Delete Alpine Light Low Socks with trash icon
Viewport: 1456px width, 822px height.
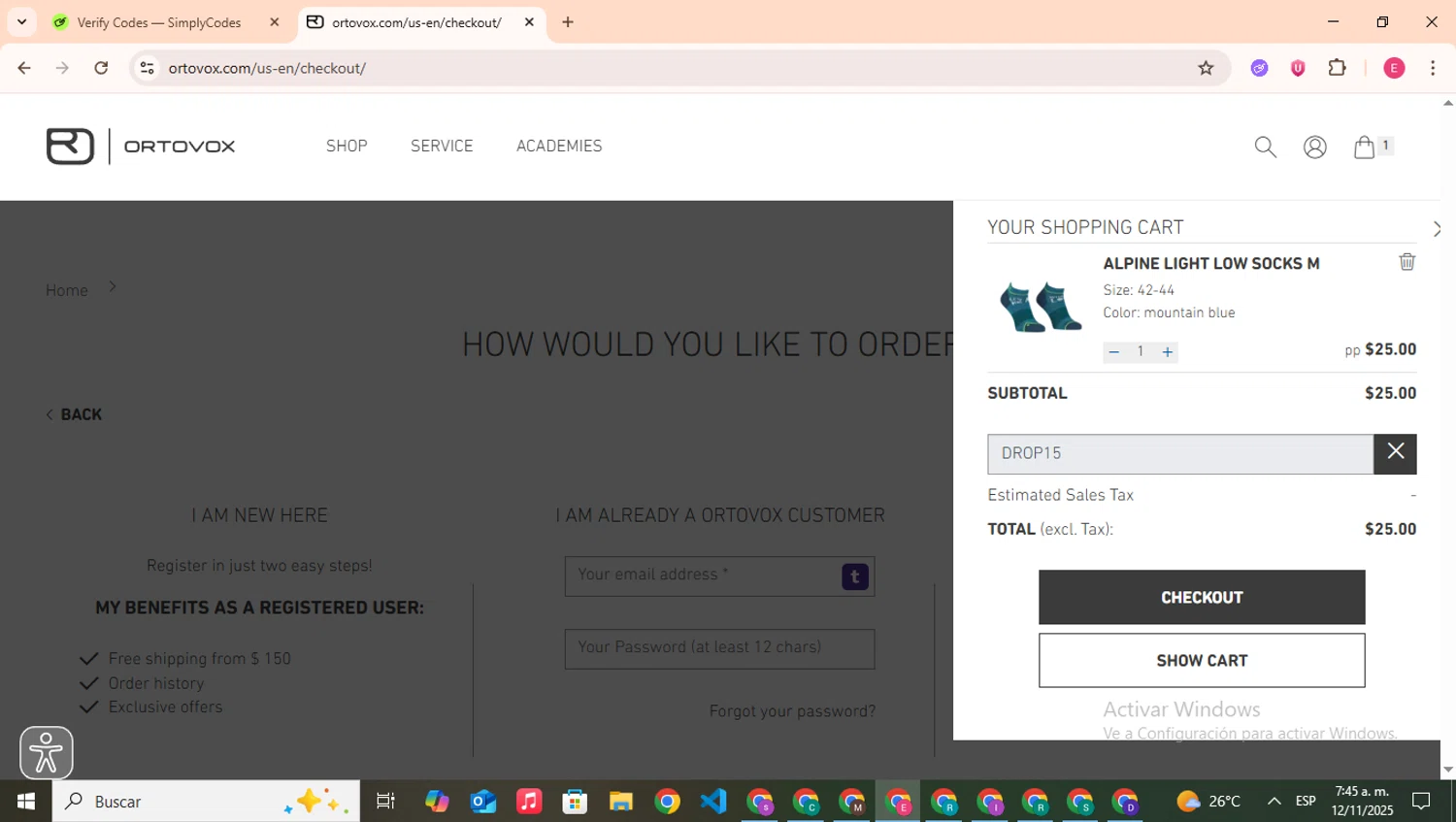click(x=1407, y=262)
